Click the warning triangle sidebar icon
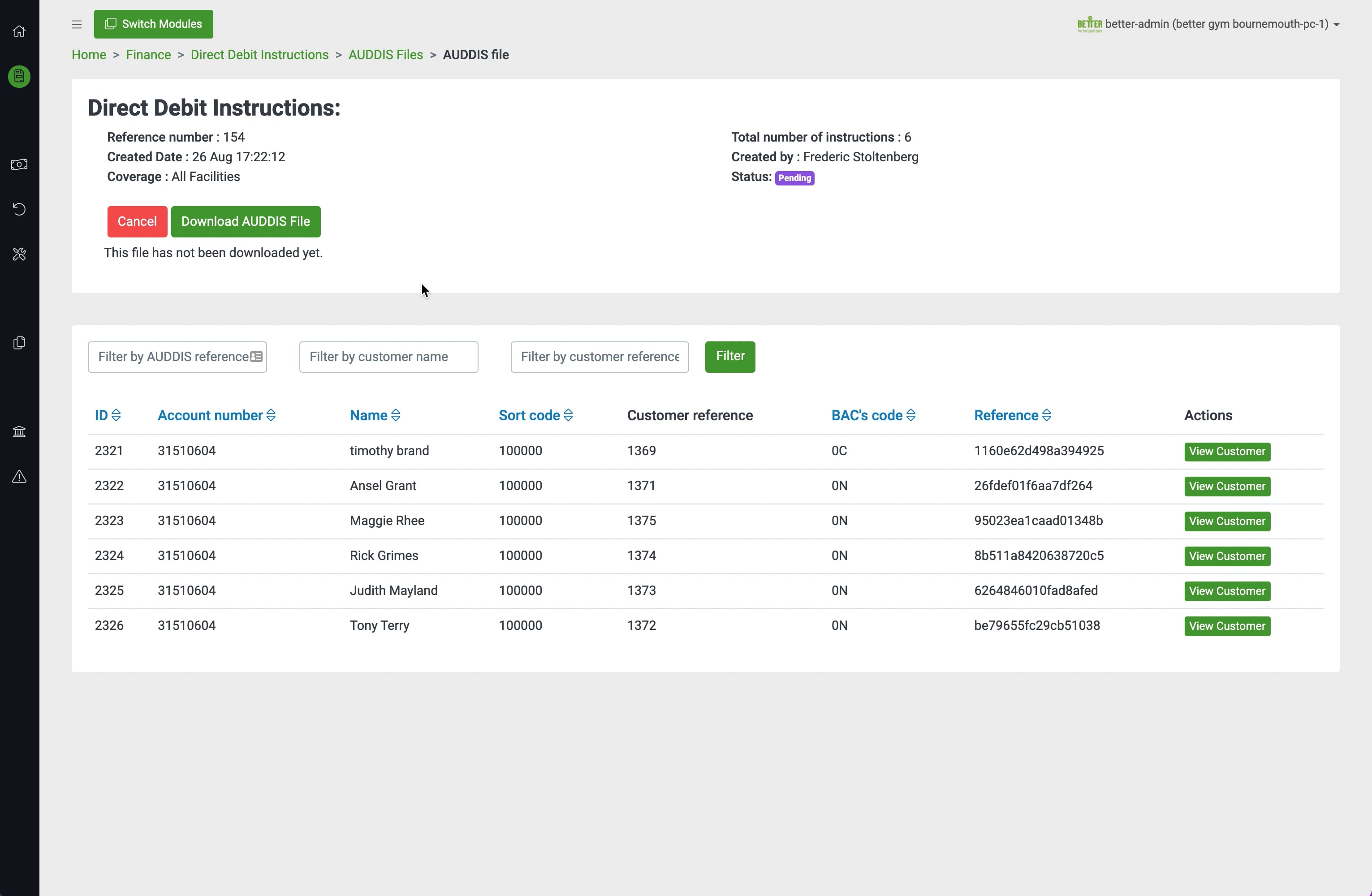1372x896 pixels. [19, 477]
